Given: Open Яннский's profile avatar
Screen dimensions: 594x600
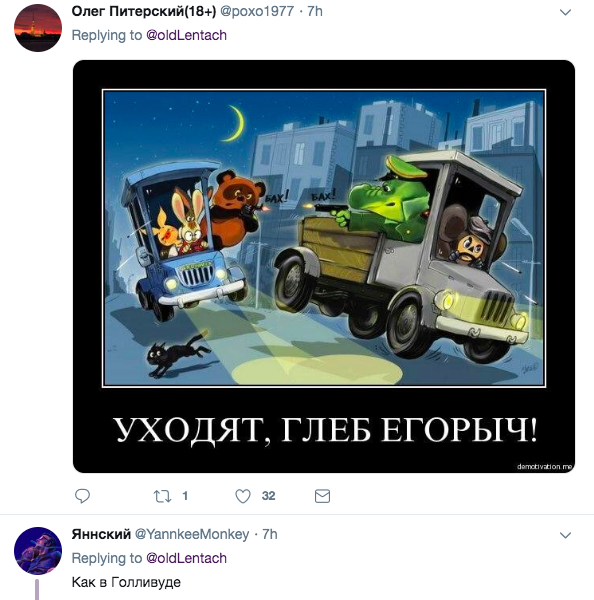Looking at the screenshot, I should coord(38,551).
